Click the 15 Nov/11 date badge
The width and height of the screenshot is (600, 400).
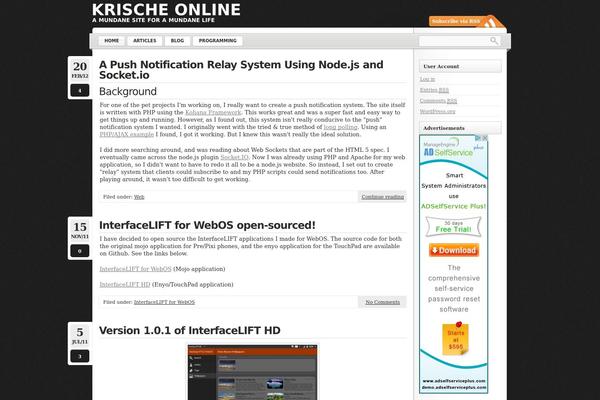point(80,230)
